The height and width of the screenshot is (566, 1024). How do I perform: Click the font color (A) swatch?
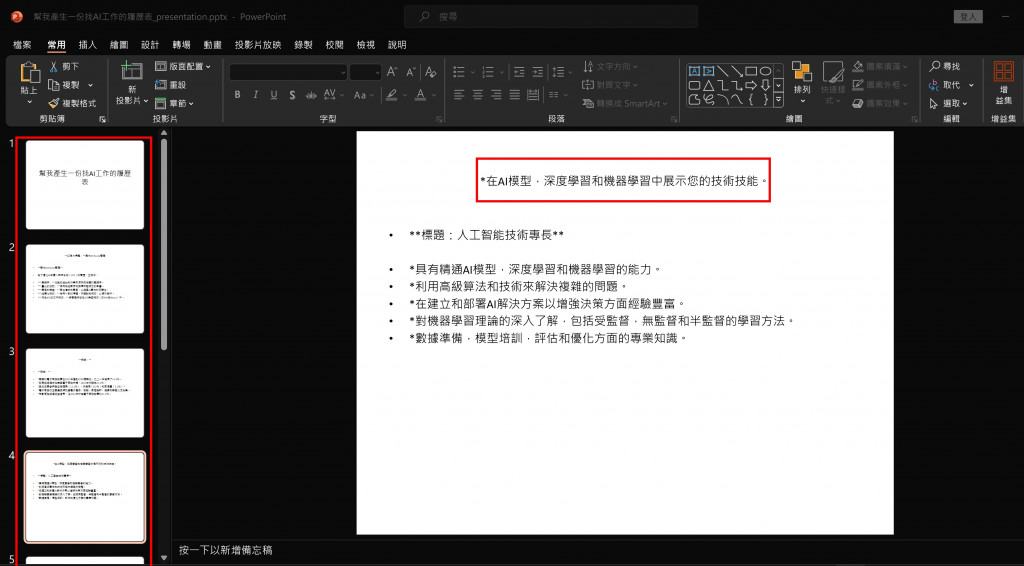421,95
